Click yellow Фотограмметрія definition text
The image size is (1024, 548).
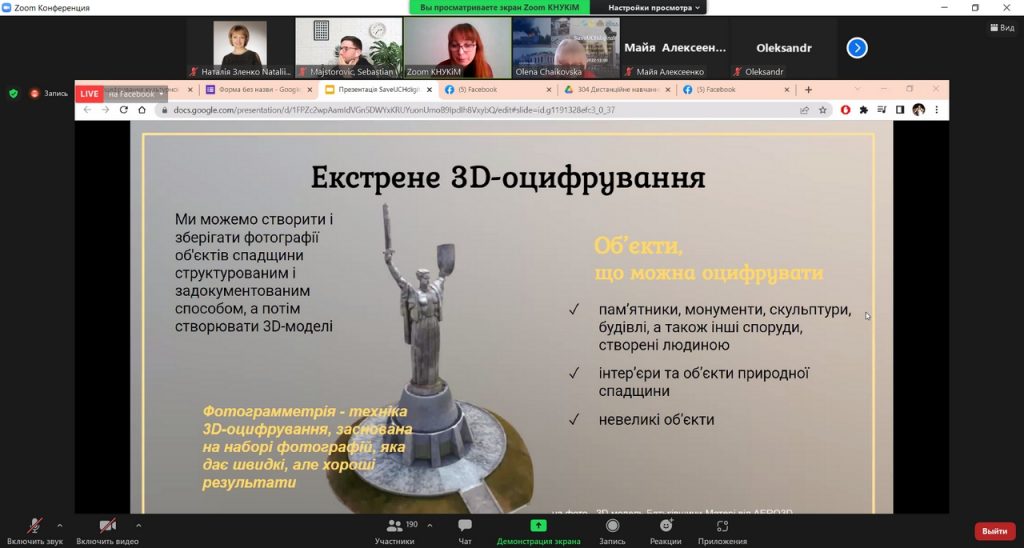click(x=307, y=447)
